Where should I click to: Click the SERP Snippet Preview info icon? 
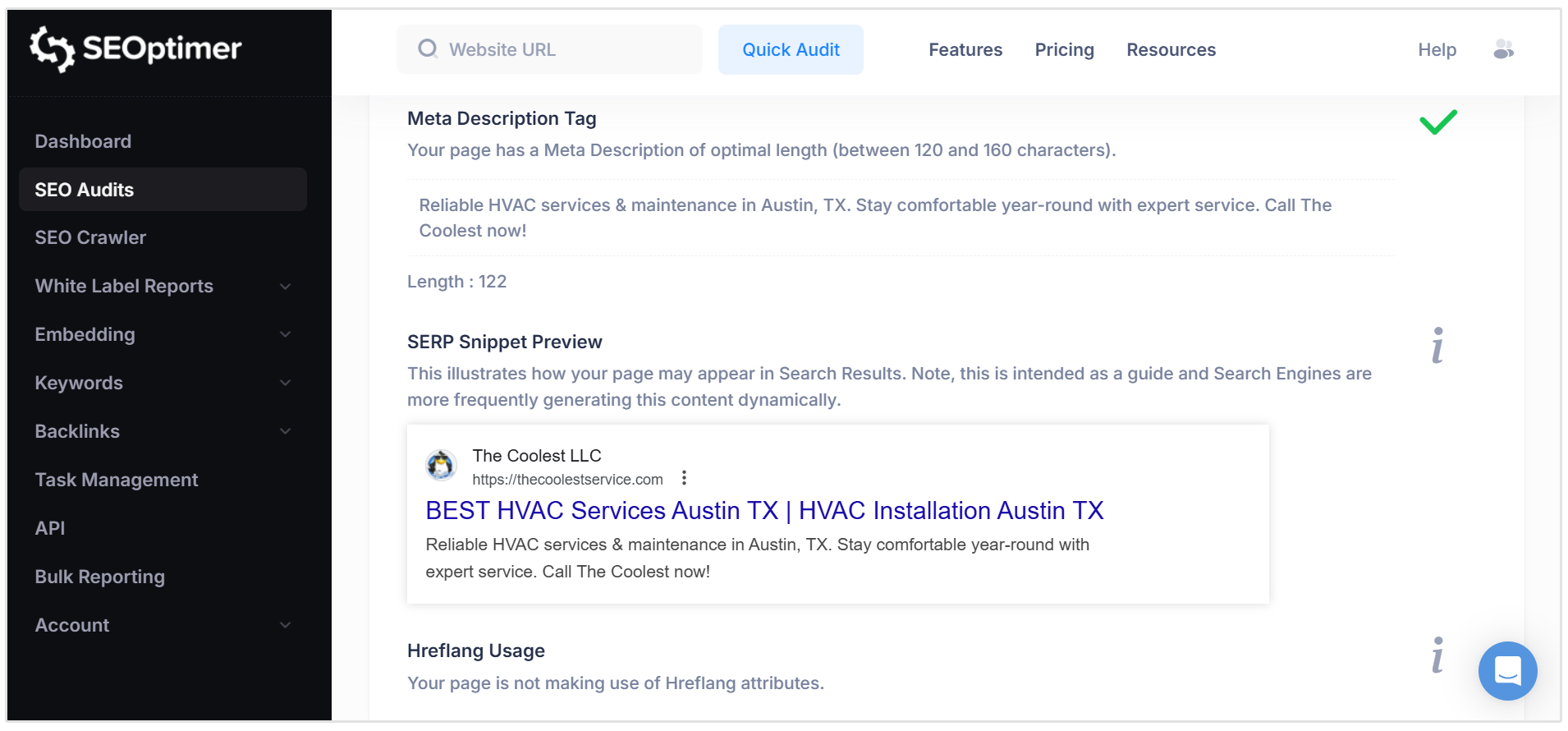click(x=1437, y=345)
